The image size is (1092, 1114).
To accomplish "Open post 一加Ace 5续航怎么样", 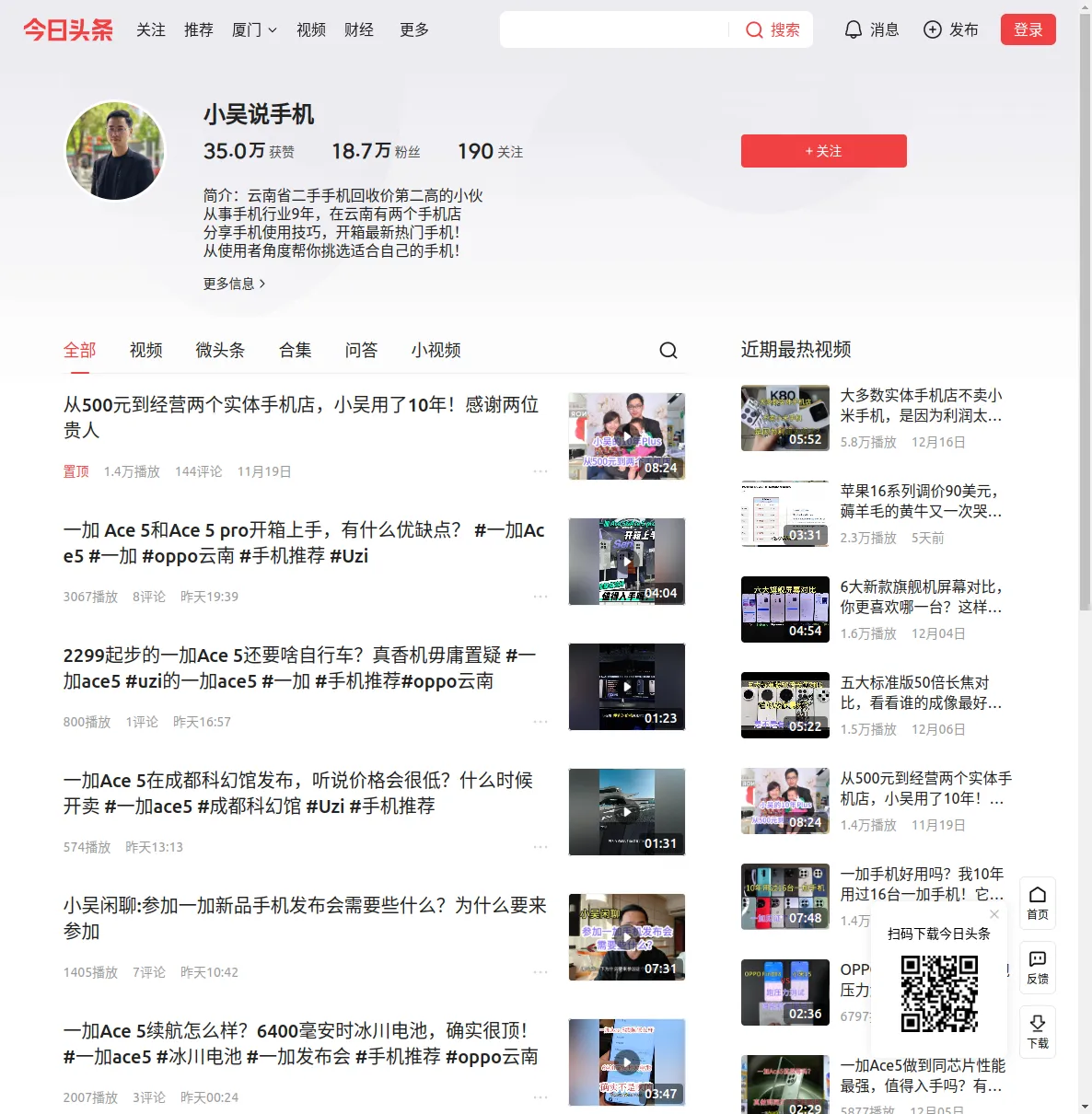I will (x=301, y=1043).
